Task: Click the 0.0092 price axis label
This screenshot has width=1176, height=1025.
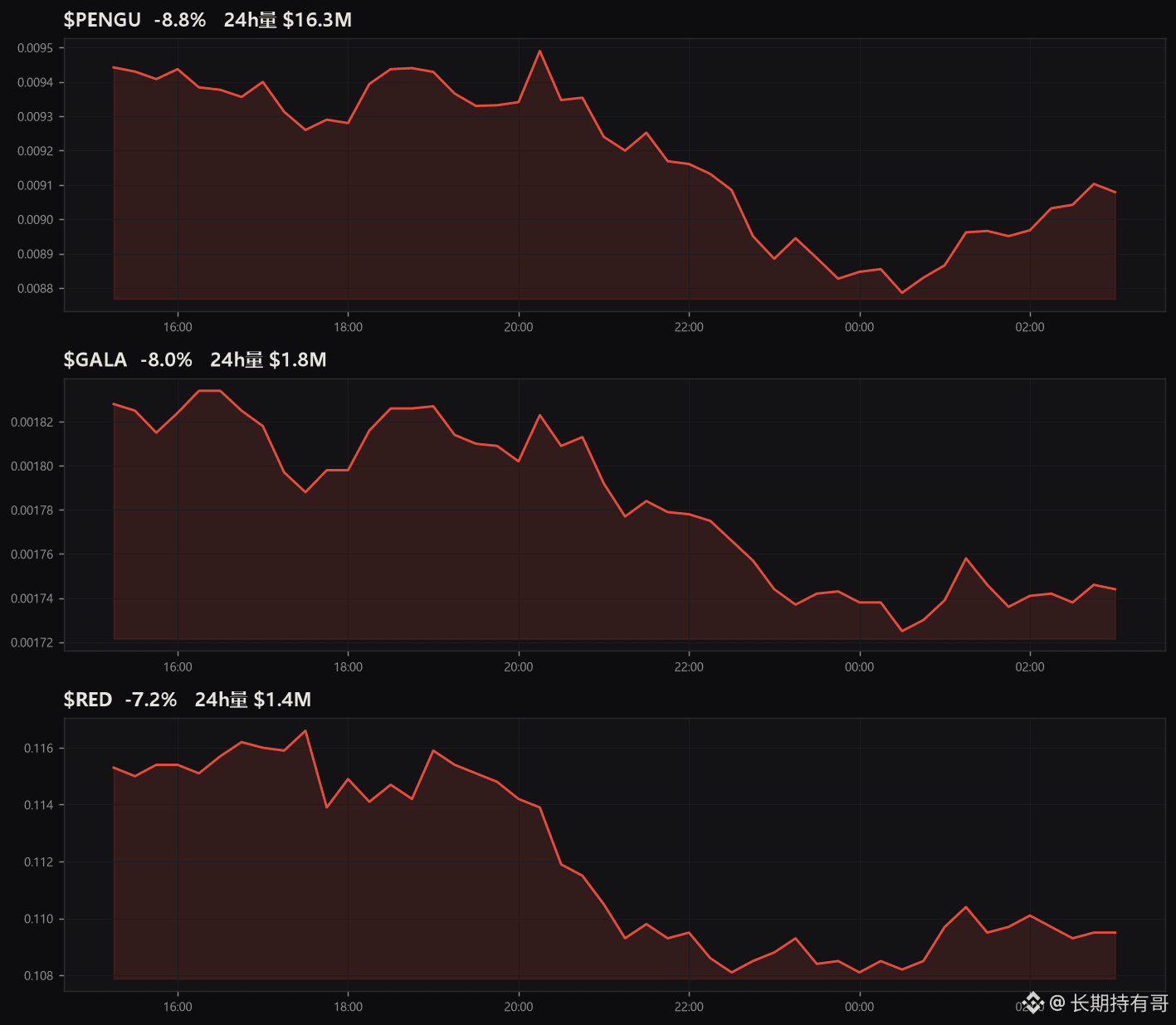Action: point(35,151)
